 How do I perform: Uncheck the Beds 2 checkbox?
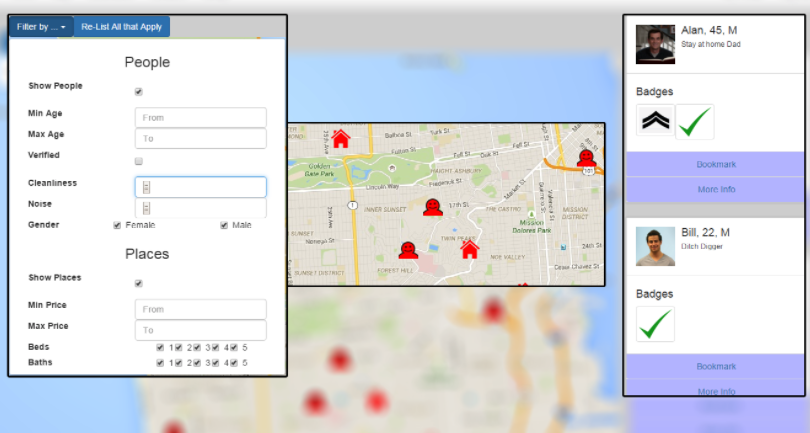tap(179, 348)
